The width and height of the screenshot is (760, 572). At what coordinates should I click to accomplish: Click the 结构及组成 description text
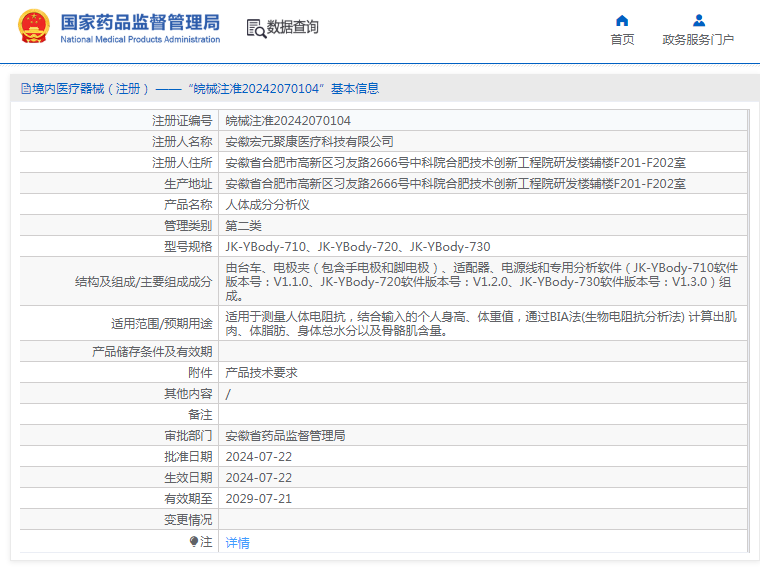coord(482,282)
